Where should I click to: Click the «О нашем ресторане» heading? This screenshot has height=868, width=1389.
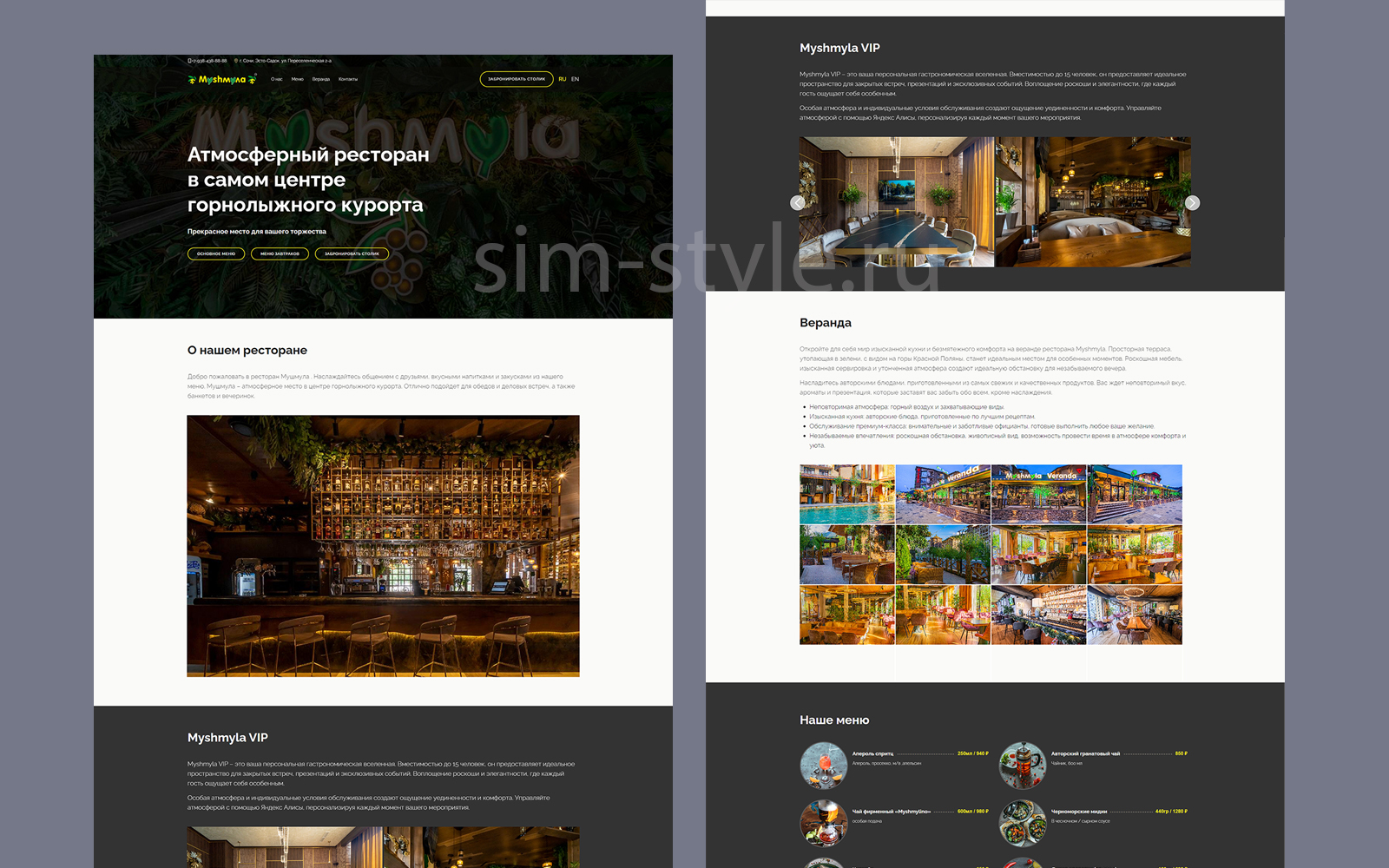(247, 350)
